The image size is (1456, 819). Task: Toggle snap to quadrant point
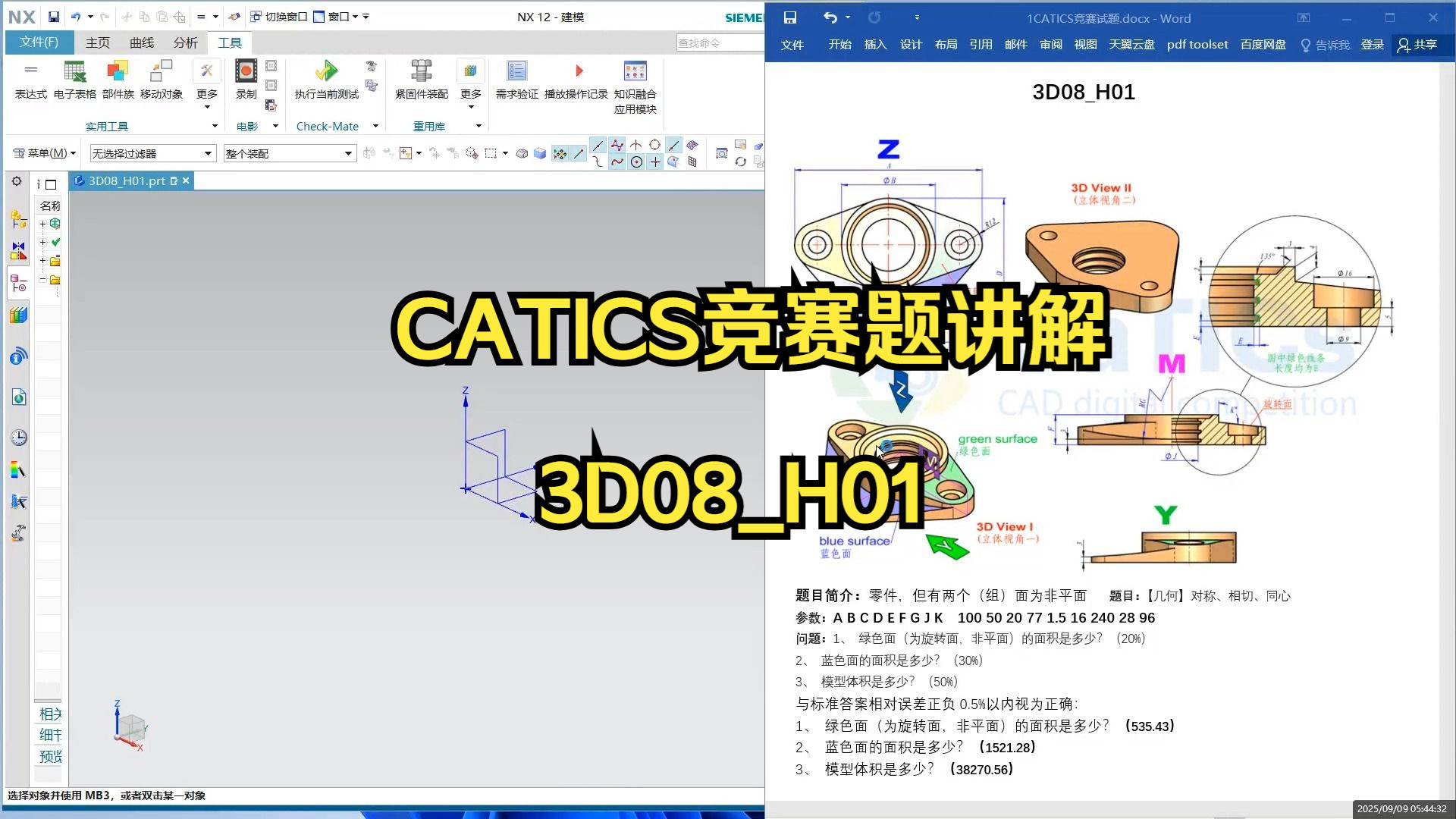[x=654, y=145]
